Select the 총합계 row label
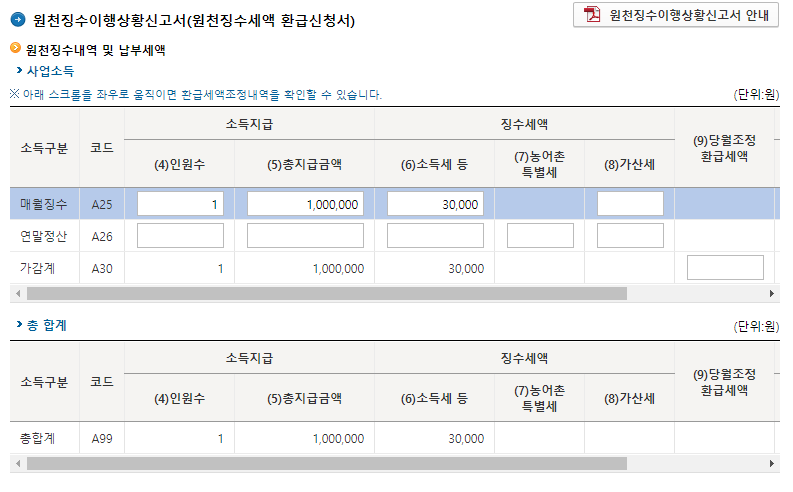Image resolution: width=793 pixels, height=492 pixels. point(37,438)
